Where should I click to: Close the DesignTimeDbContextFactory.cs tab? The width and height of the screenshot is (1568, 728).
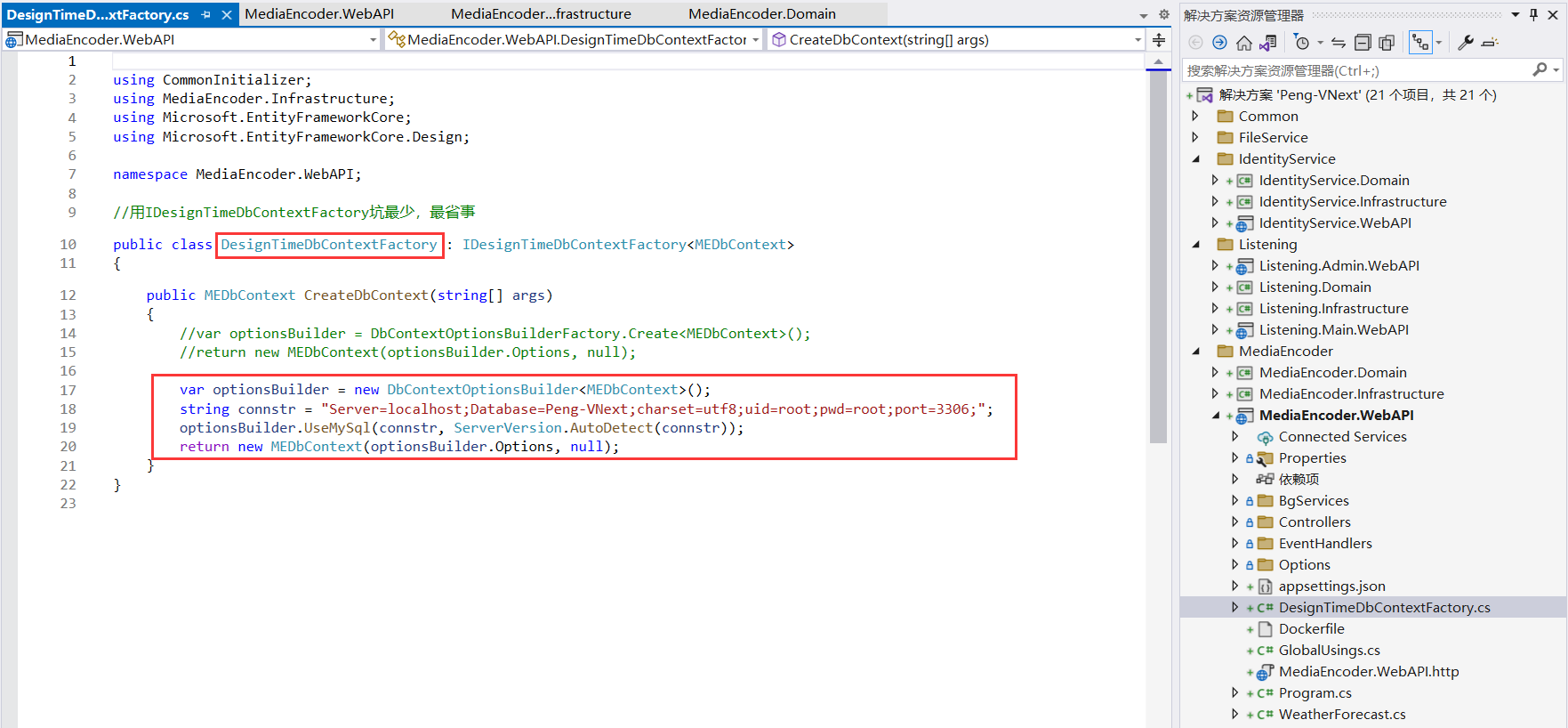point(227,14)
